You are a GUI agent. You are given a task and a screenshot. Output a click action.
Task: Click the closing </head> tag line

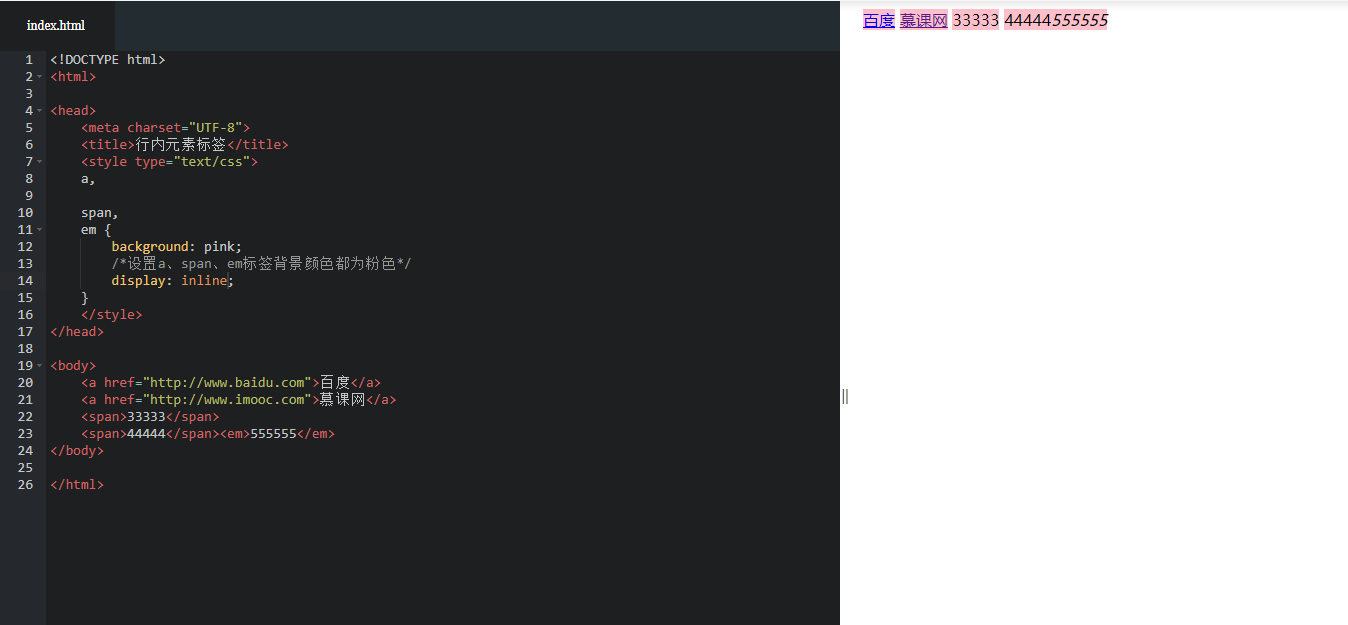77,332
